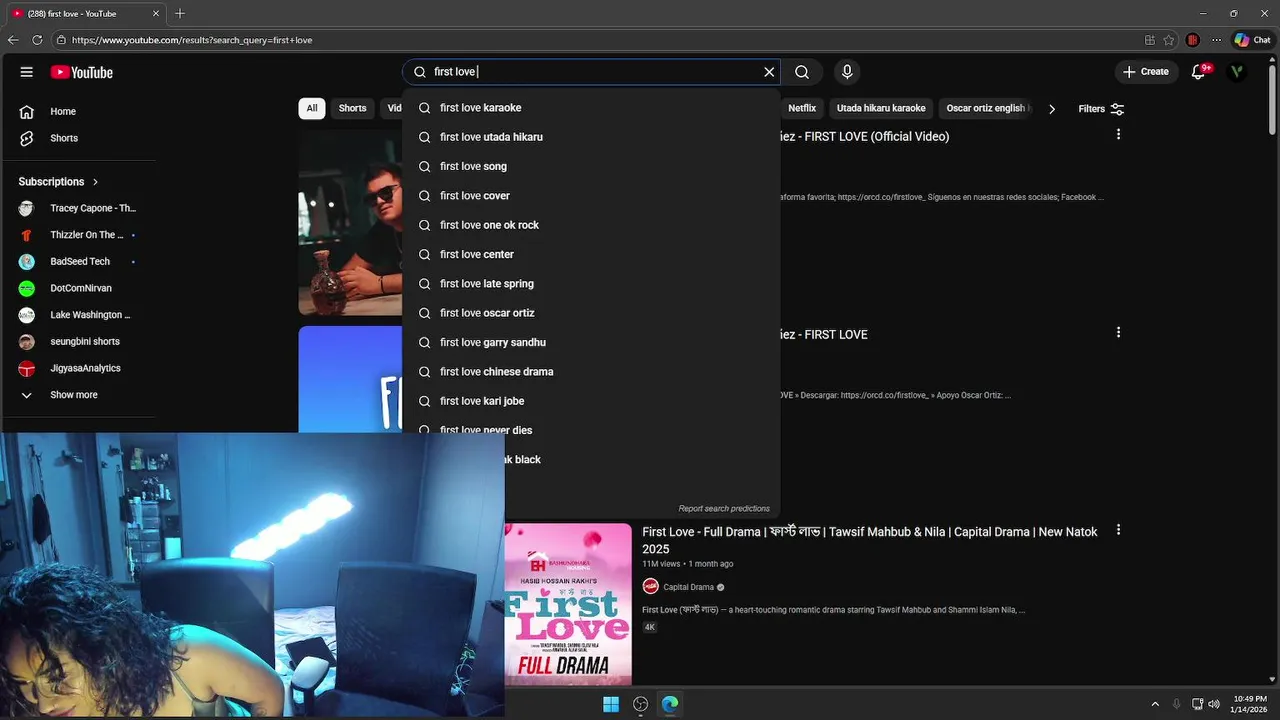This screenshot has height=720, width=1280.
Task: Choose suggestion first love song
Action: (x=591, y=166)
